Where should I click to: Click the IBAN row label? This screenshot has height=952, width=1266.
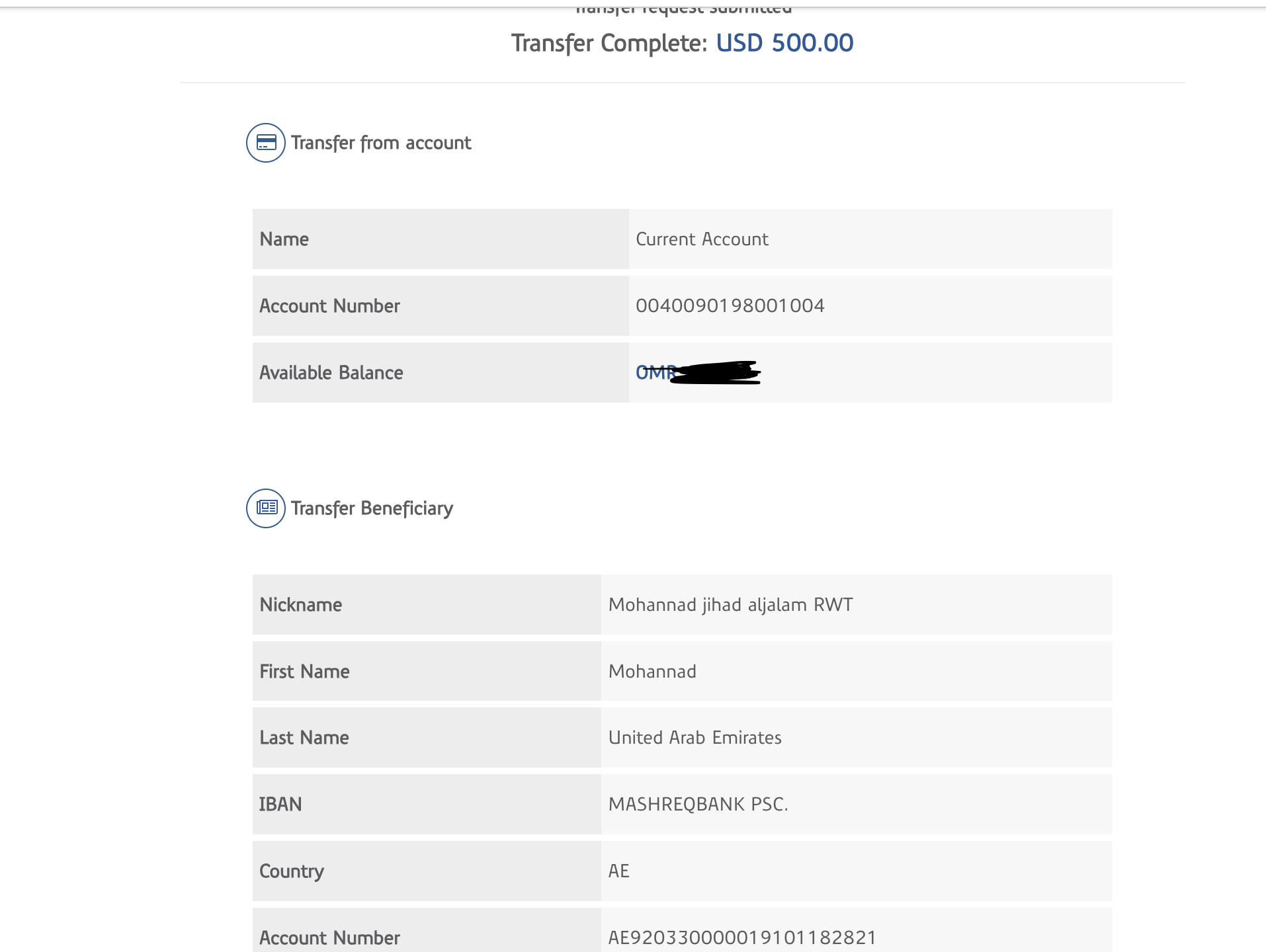click(280, 805)
